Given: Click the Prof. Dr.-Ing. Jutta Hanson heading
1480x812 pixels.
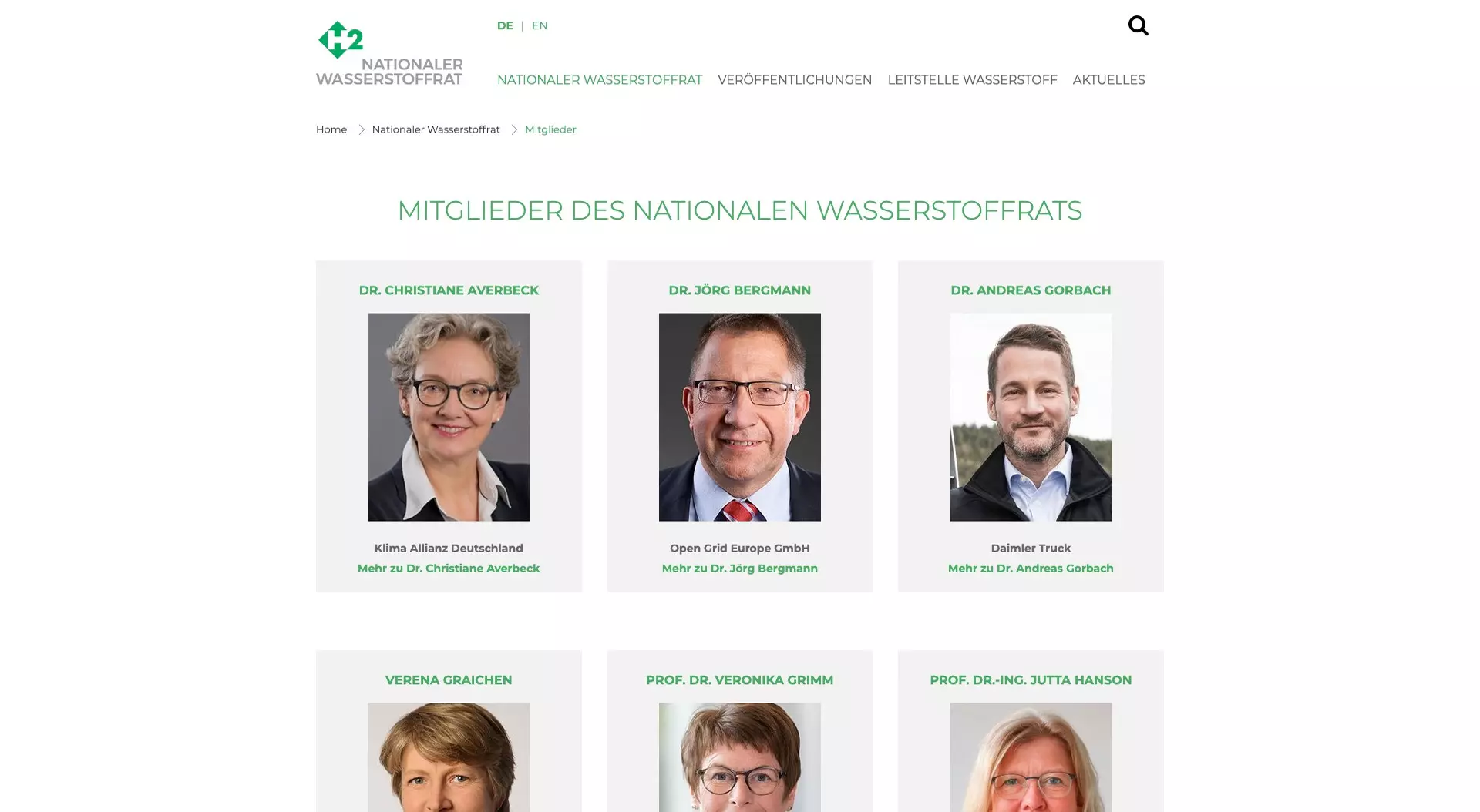Looking at the screenshot, I should (x=1031, y=680).
